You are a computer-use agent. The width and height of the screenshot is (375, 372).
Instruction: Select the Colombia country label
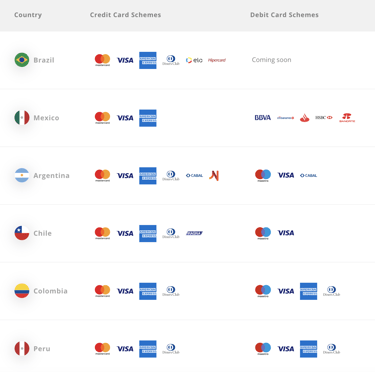click(50, 291)
